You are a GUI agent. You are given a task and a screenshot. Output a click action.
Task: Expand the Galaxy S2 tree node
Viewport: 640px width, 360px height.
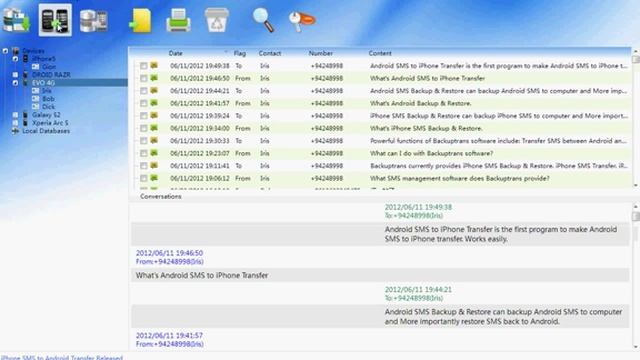(x=15, y=115)
